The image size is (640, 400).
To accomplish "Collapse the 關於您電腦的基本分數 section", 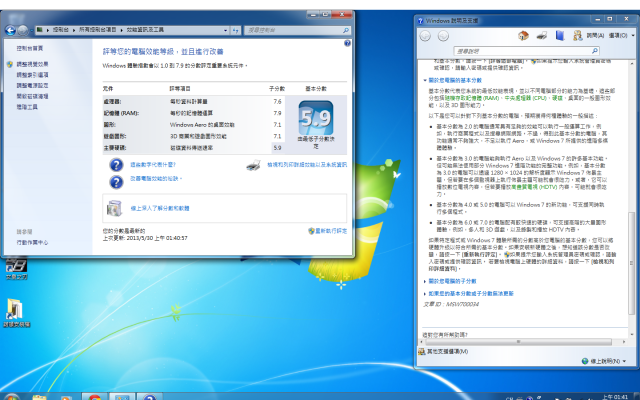I will tap(453, 80).
